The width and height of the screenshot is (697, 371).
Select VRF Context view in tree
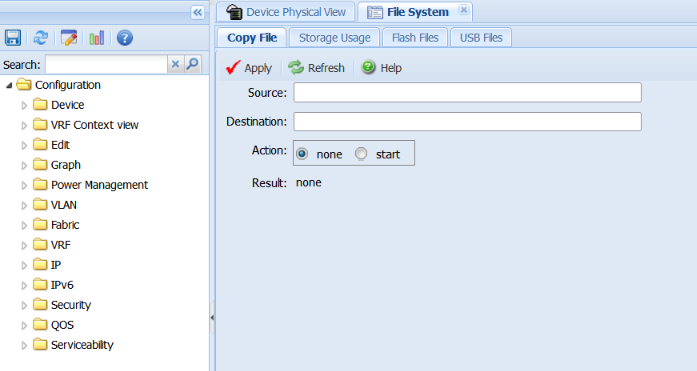point(95,125)
